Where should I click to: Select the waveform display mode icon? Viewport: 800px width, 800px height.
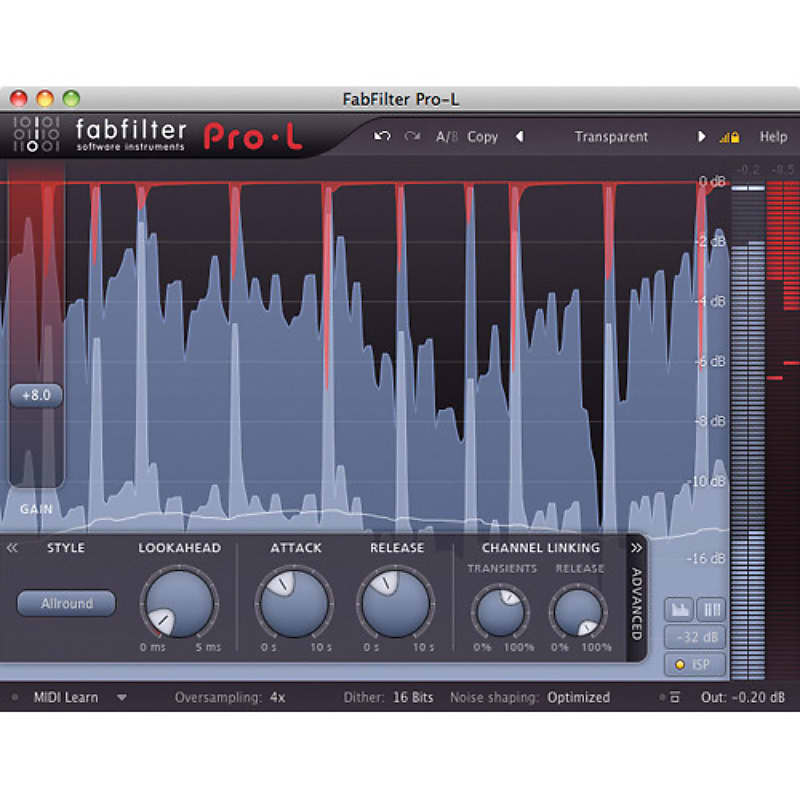(679, 608)
